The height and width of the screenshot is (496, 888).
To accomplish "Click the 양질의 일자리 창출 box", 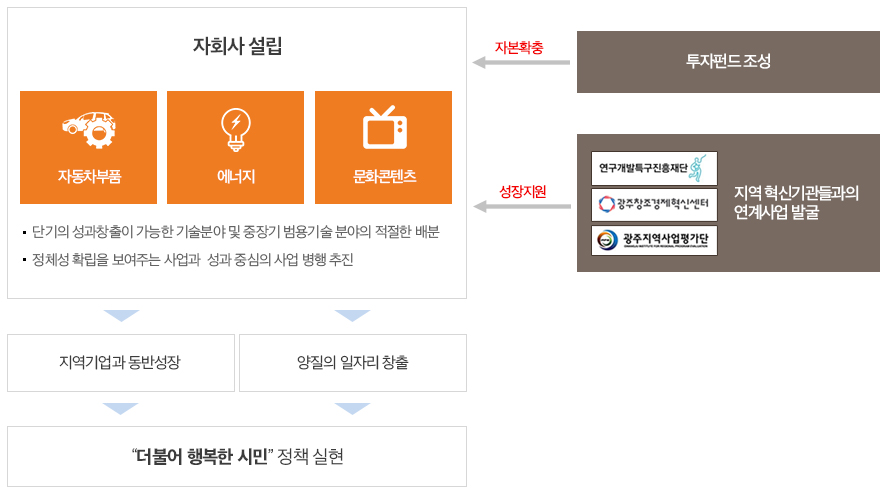I will point(353,363).
